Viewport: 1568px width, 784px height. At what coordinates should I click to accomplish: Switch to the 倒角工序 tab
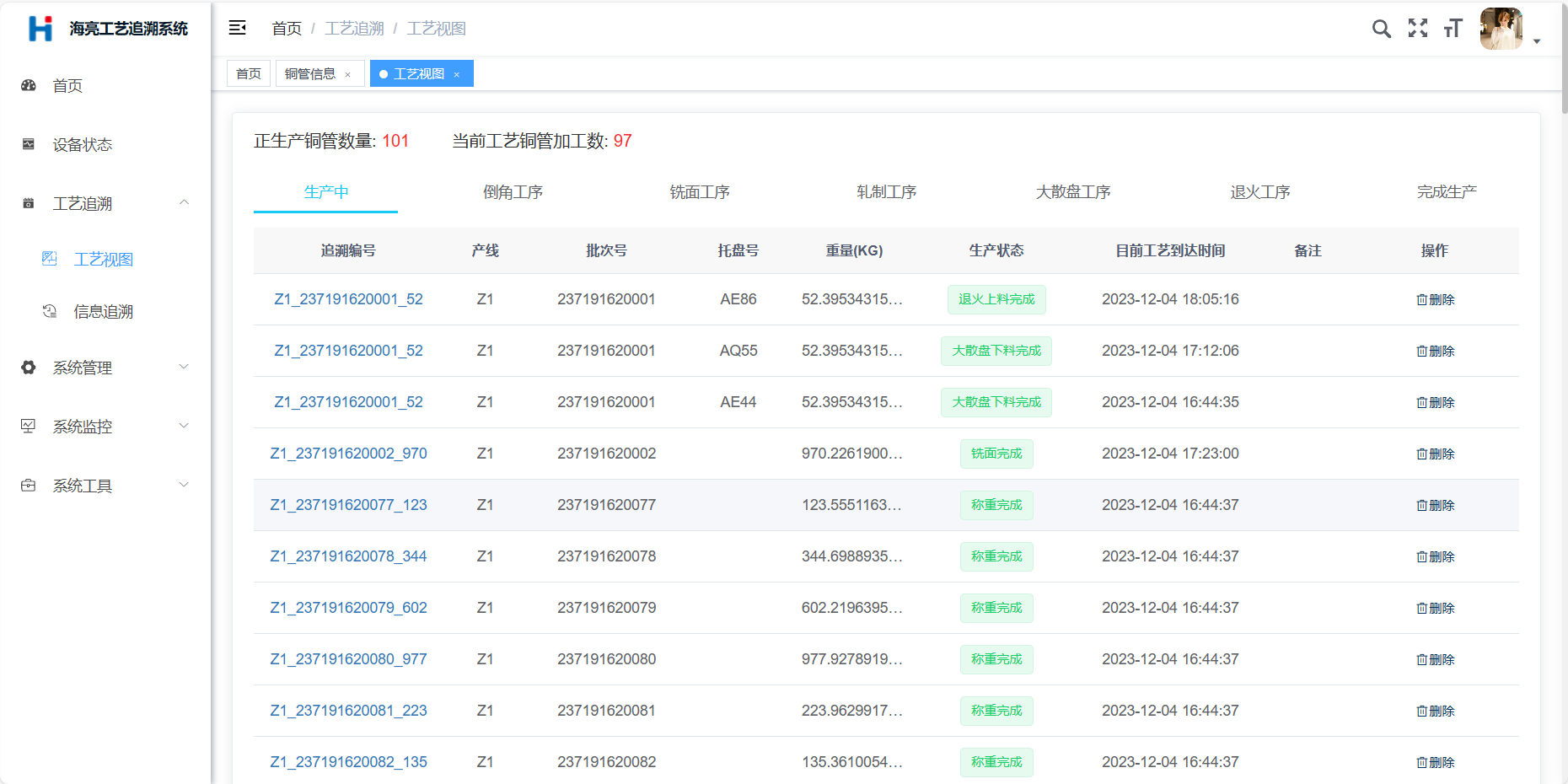(x=513, y=192)
